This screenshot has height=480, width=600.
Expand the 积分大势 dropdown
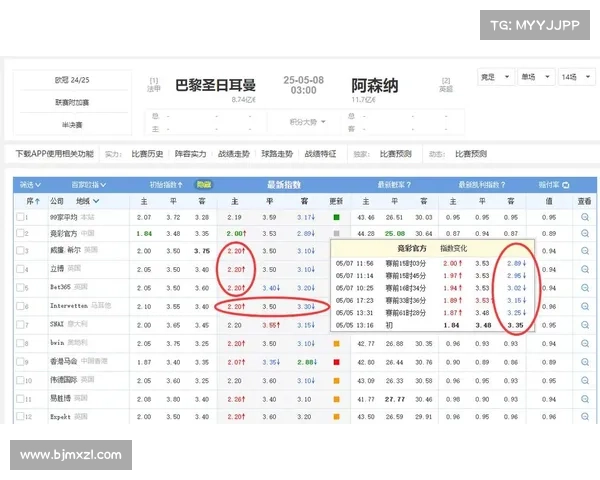(x=307, y=122)
